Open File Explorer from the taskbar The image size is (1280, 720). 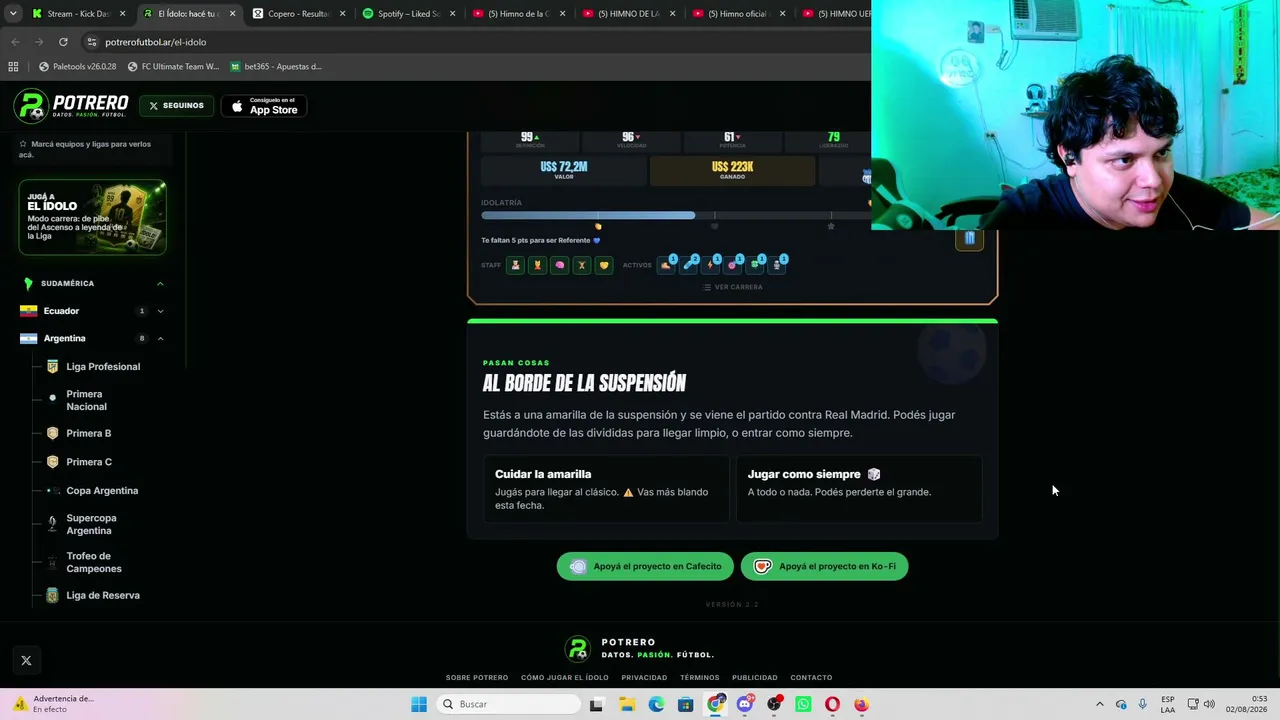(627, 704)
